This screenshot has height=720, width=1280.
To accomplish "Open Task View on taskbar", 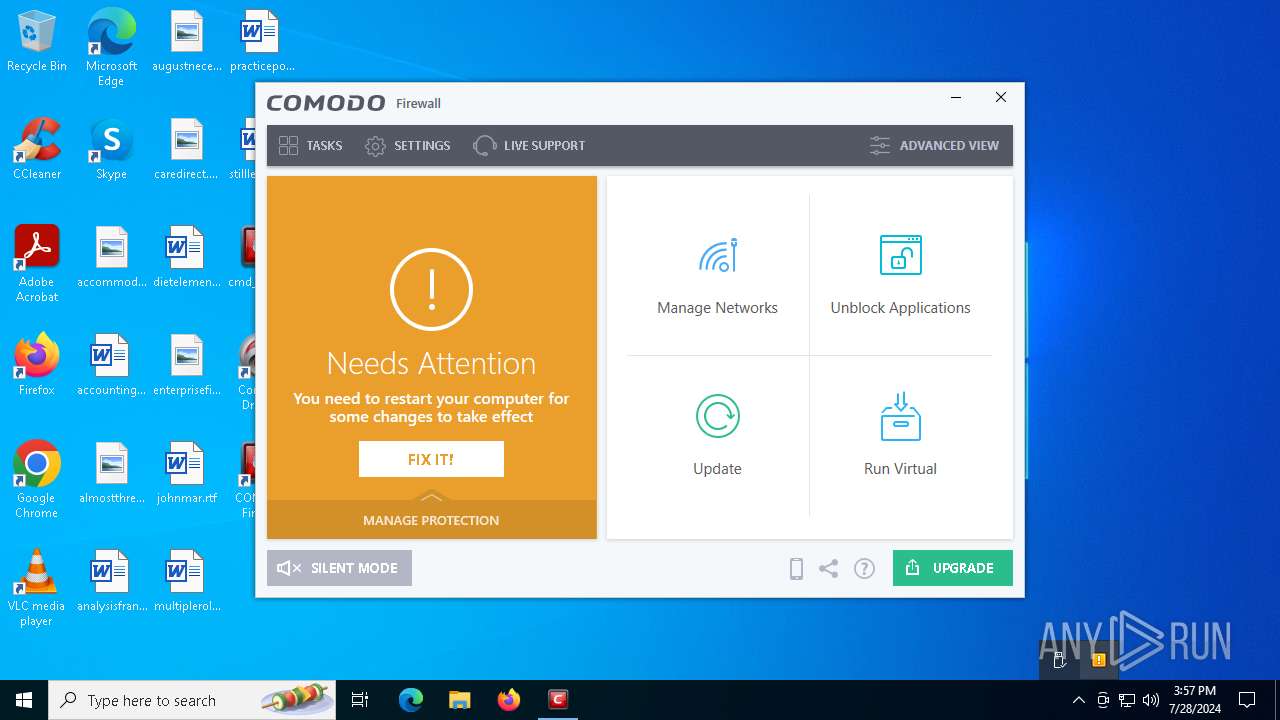I will click(x=360, y=700).
